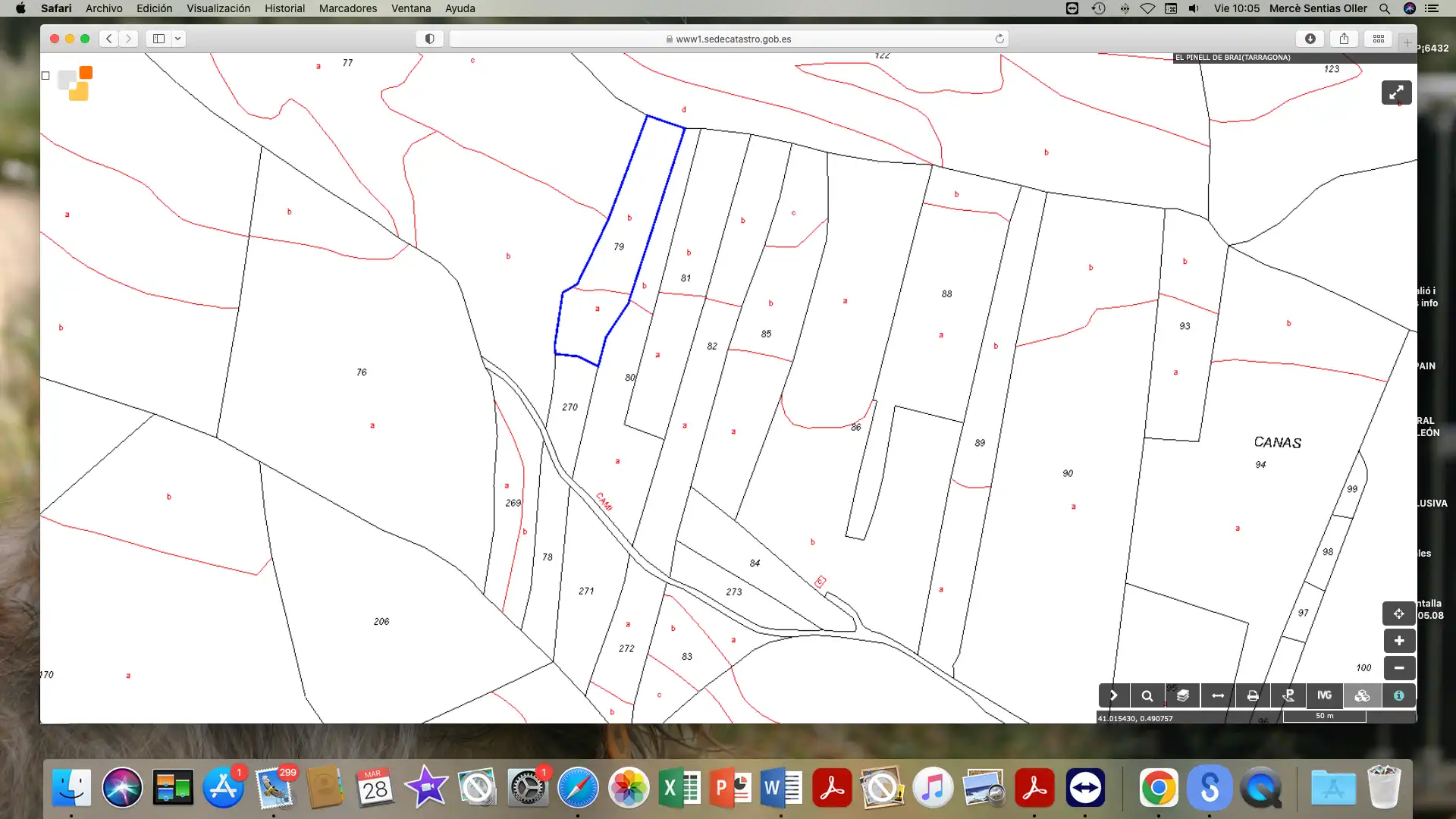Click parcel number 79 on the map
Image resolution: width=1456 pixels, height=819 pixels.
coord(619,246)
